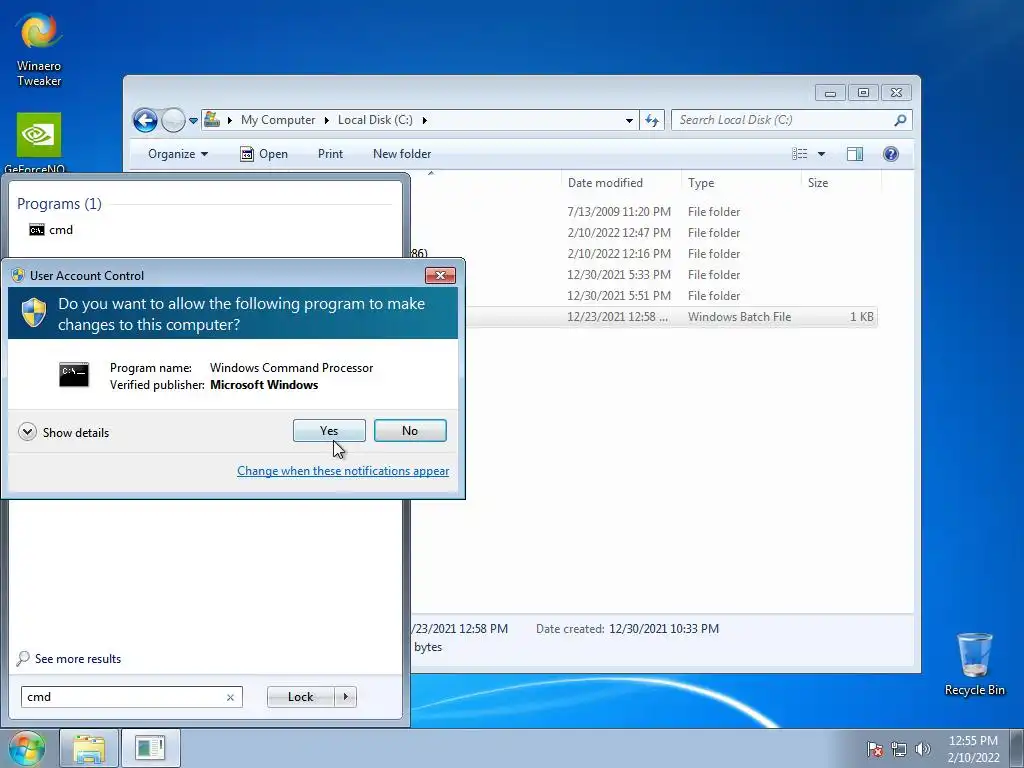Open Change when these notifications appear link

tap(343, 471)
